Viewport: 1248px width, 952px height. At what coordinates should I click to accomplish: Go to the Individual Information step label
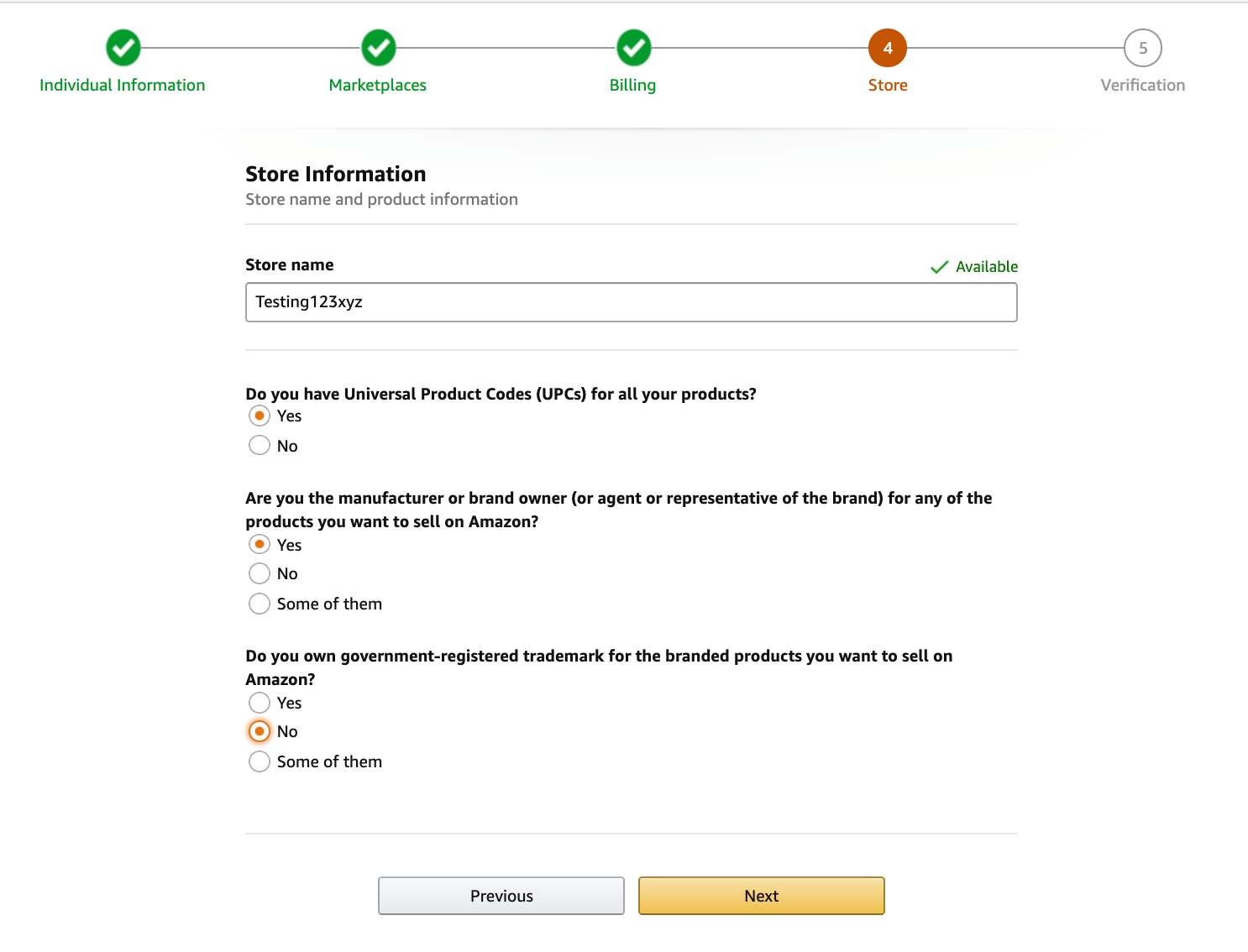[123, 85]
